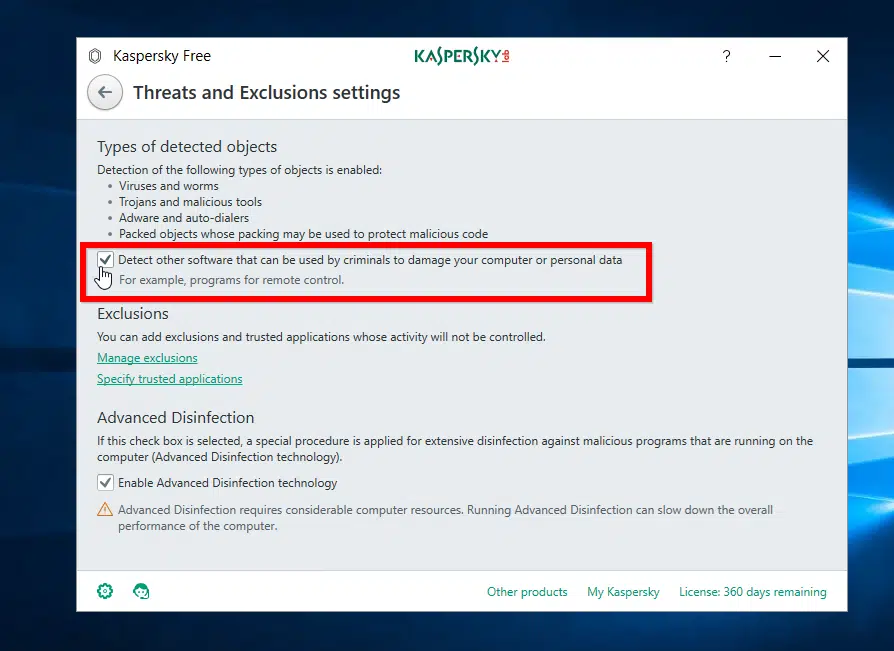Select the Adware and auto-dialers item
Image resolution: width=894 pixels, height=651 pixels.
pyautogui.click(x=184, y=218)
